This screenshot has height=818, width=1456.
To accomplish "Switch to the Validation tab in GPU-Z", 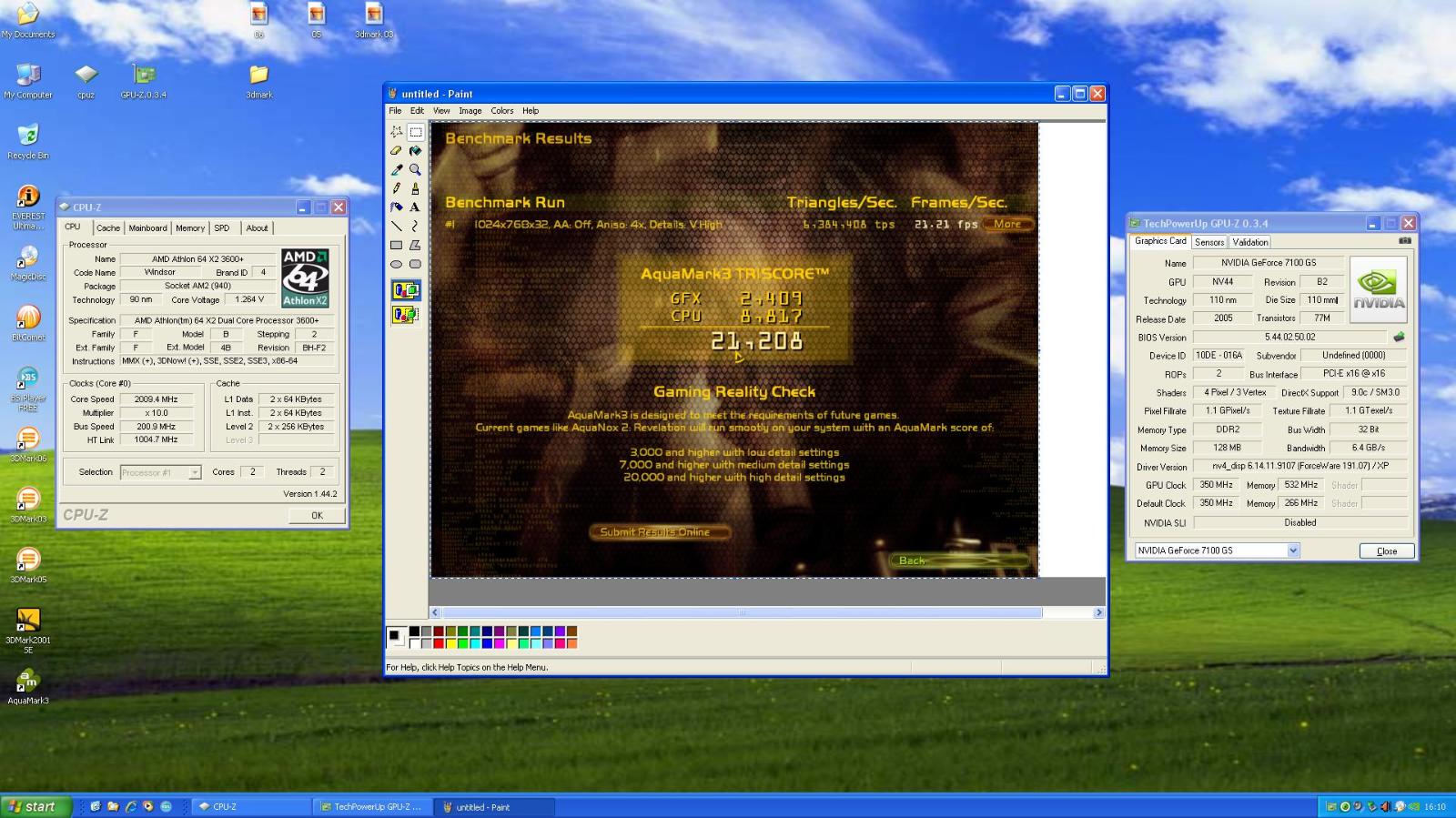I will (1250, 242).
